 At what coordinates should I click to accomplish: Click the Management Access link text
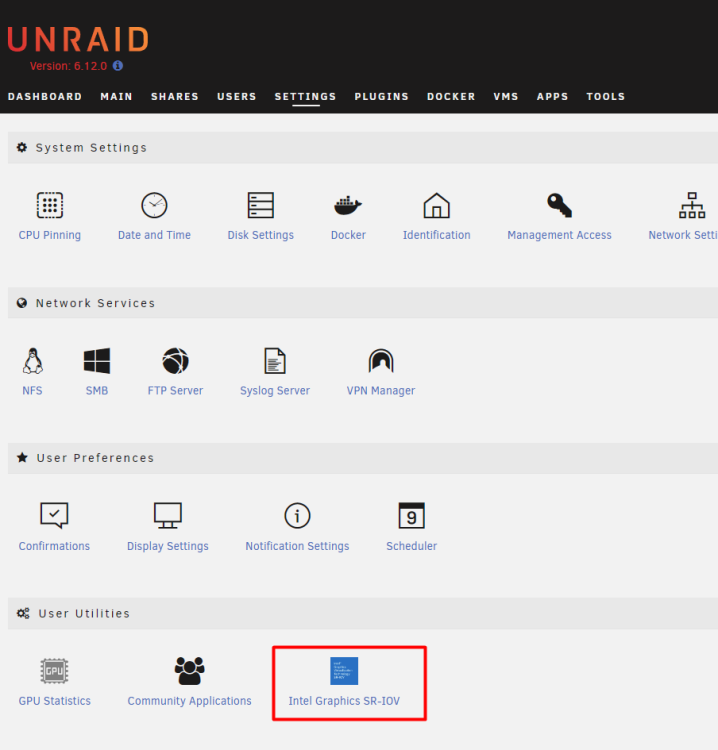tap(559, 235)
